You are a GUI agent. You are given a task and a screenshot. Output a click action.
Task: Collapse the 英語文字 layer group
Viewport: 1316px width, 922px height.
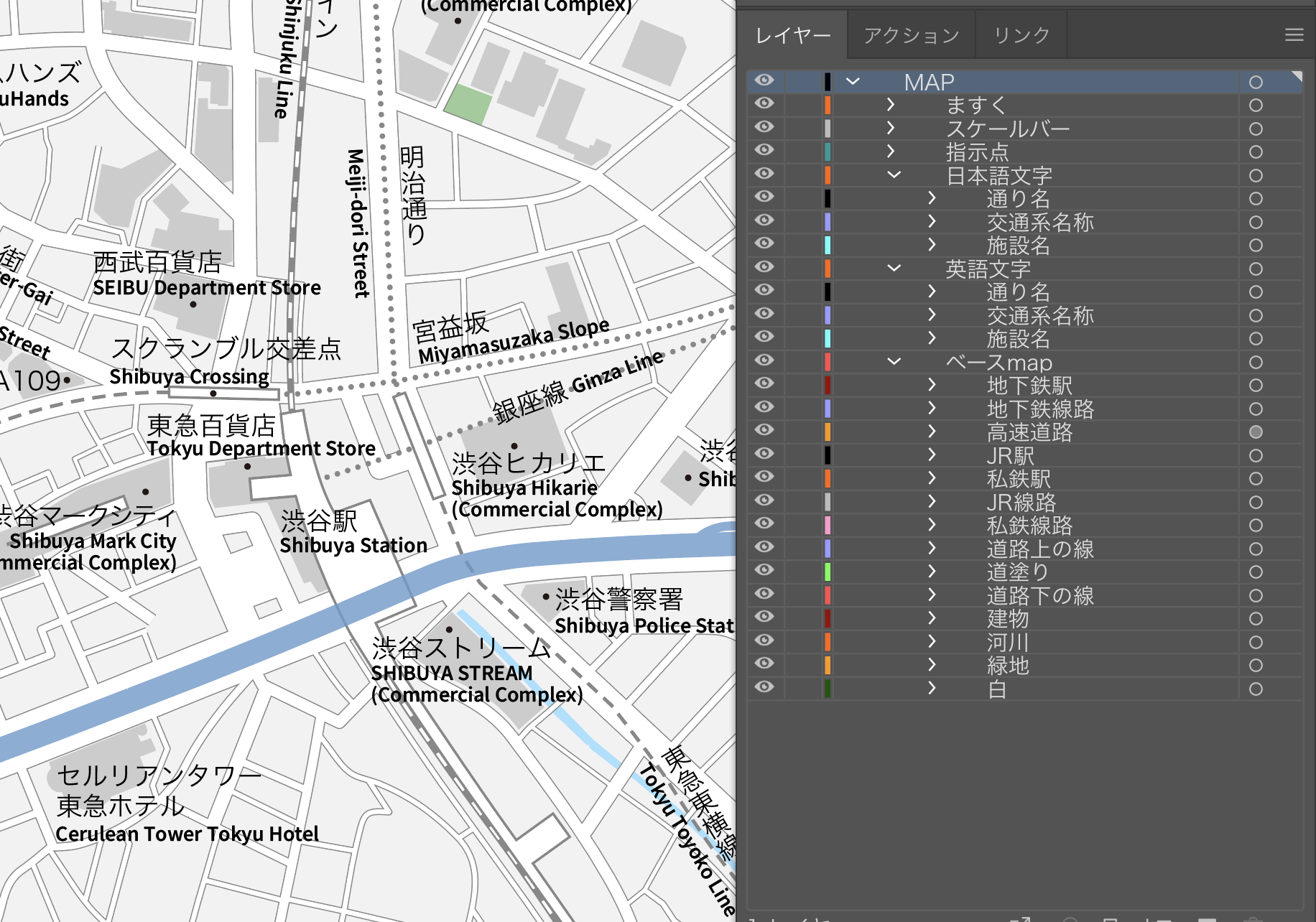pos(894,268)
